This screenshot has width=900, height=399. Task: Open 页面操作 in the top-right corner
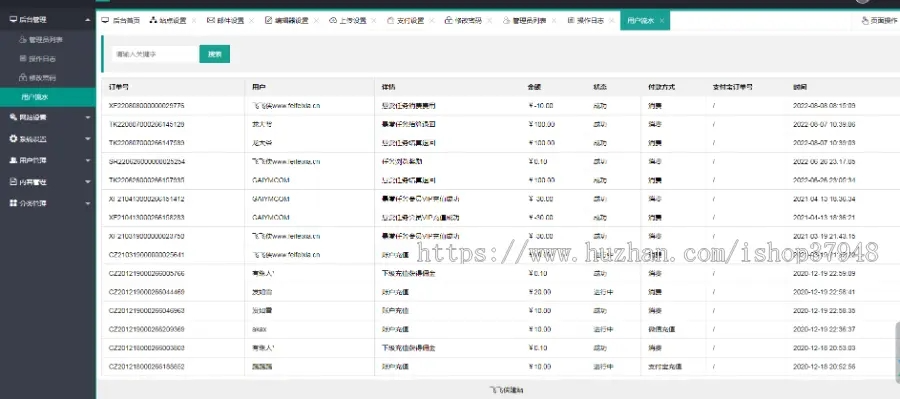pyautogui.click(x=879, y=21)
